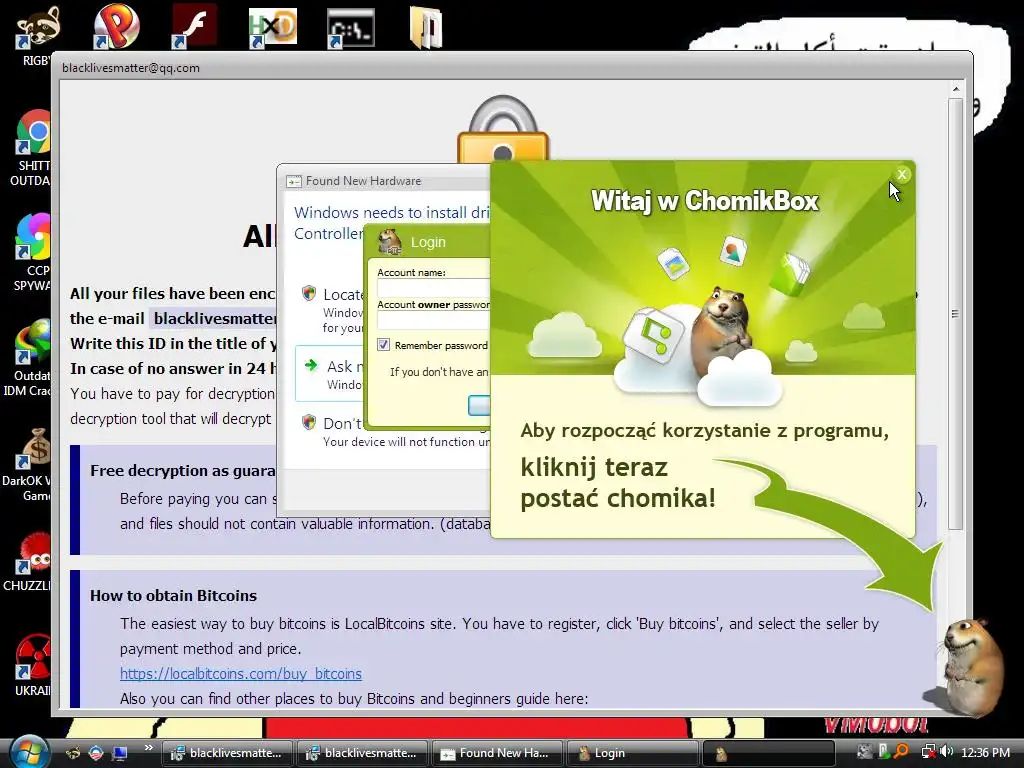Screen dimensions: 1024x768
Task: Click the Found New Hardware title icon
Action: point(294,181)
